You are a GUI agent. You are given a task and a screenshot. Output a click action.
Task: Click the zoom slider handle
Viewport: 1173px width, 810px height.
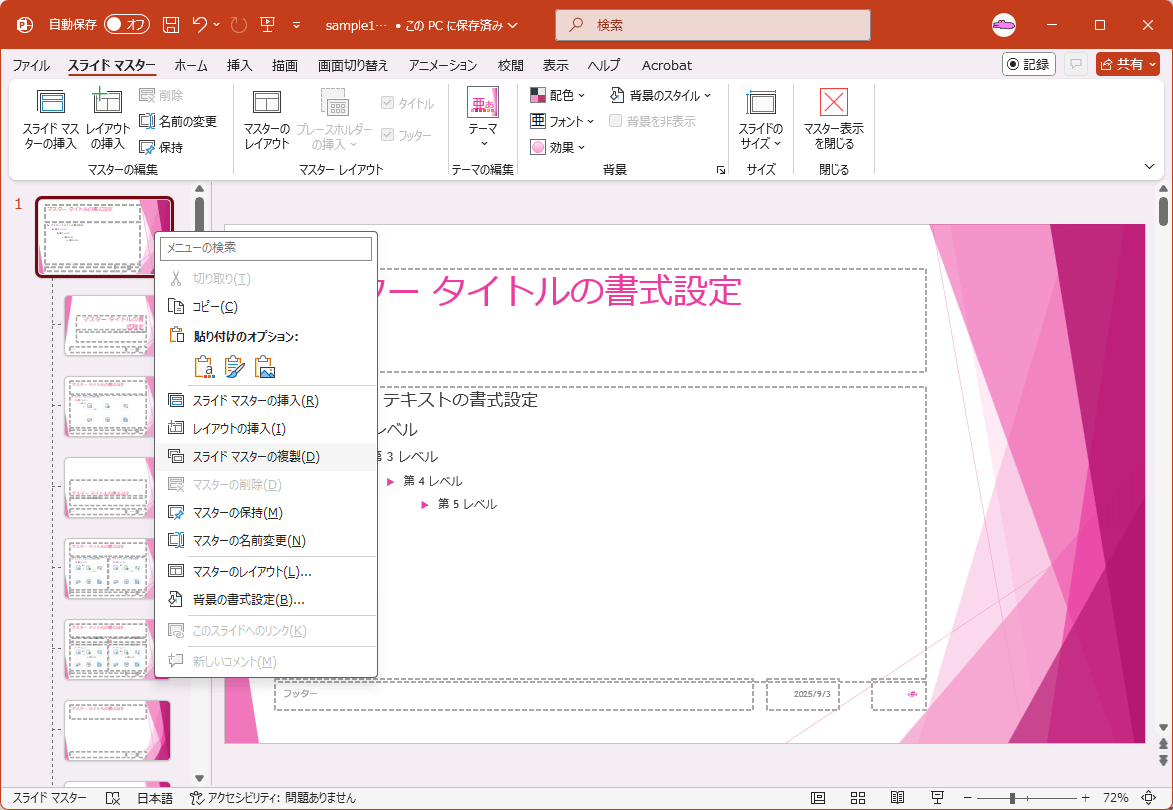pos(1012,798)
